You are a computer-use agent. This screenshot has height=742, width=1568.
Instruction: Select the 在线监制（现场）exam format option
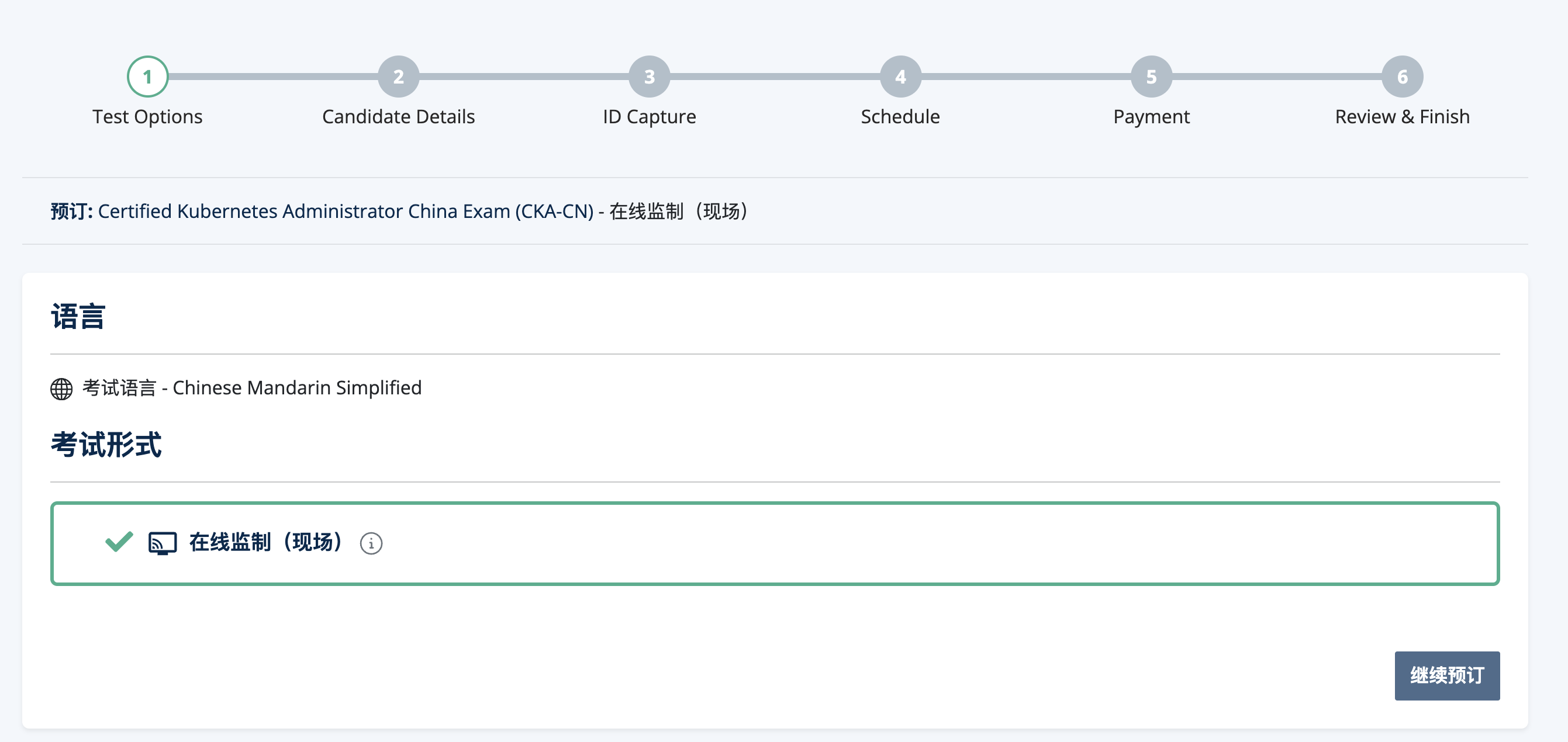[775, 543]
